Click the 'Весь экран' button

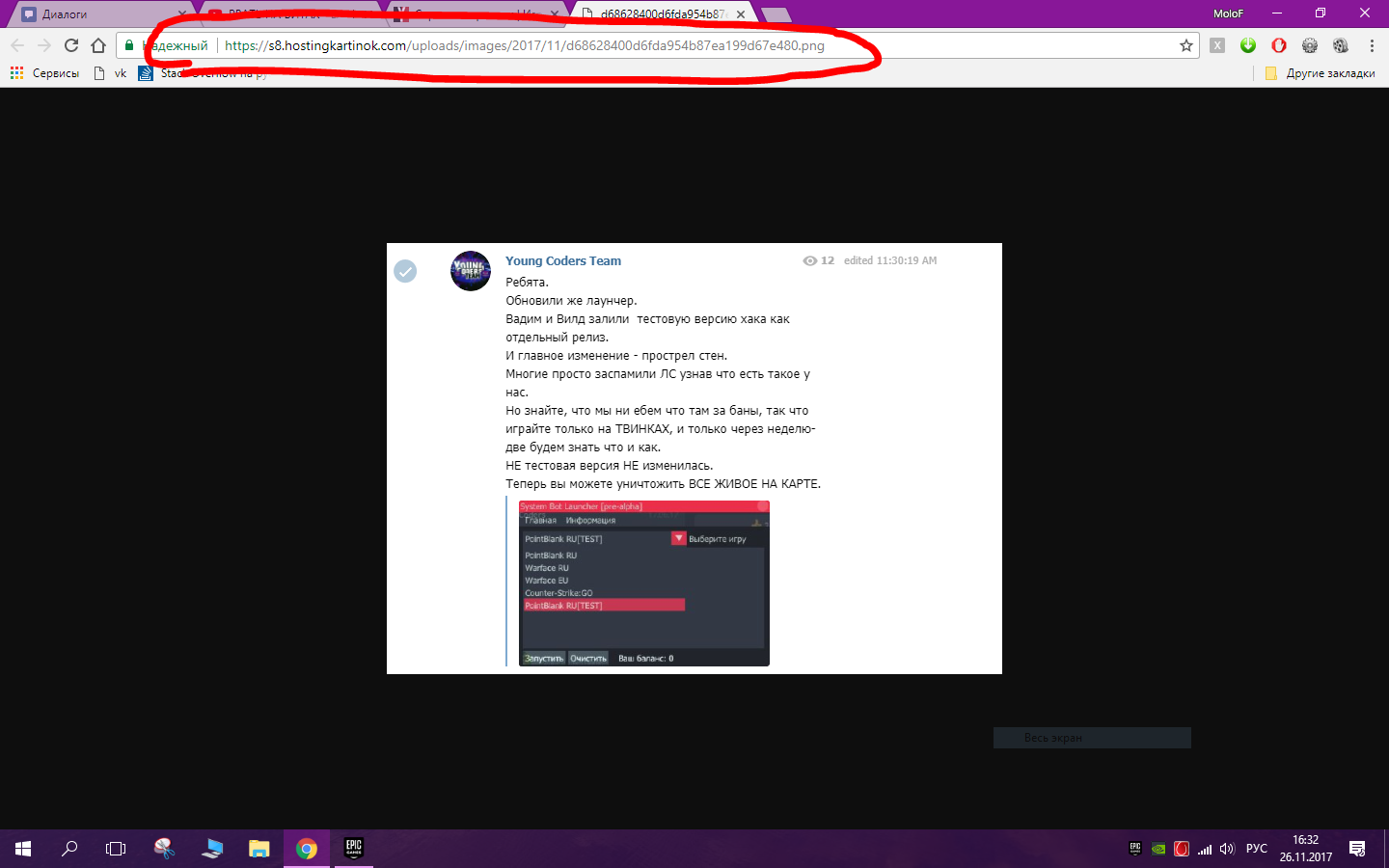(x=1091, y=738)
